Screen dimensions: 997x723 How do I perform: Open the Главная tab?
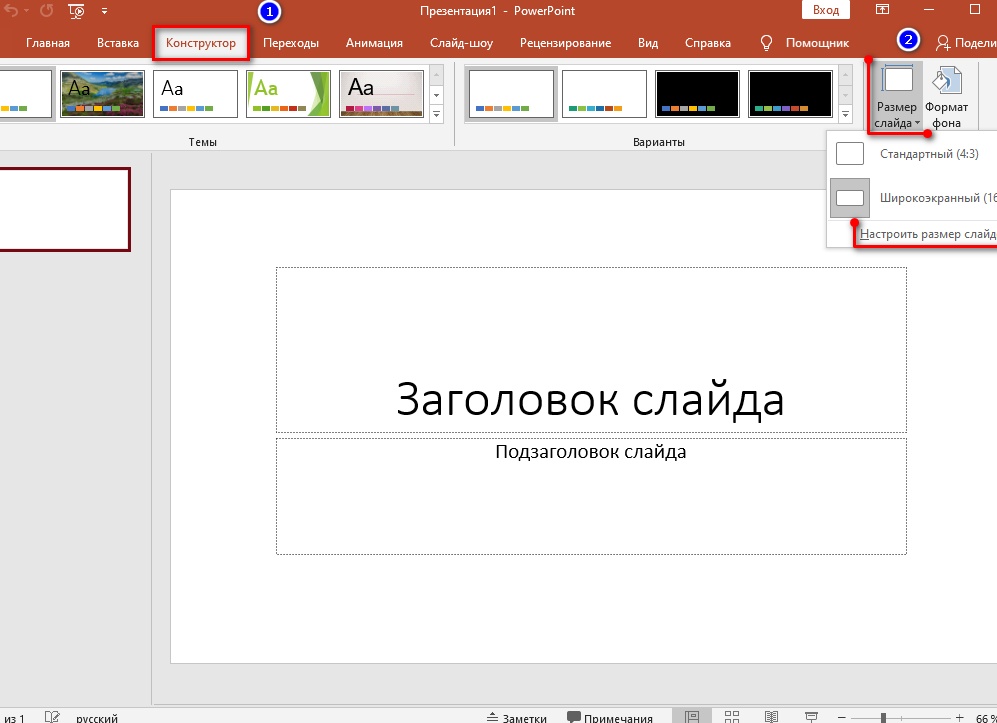[48, 43]
